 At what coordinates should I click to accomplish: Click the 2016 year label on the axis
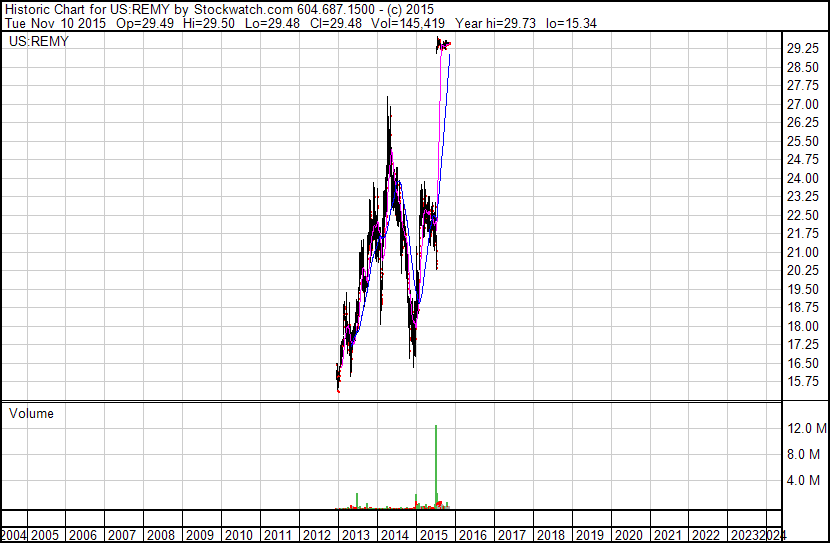(473, 535)
